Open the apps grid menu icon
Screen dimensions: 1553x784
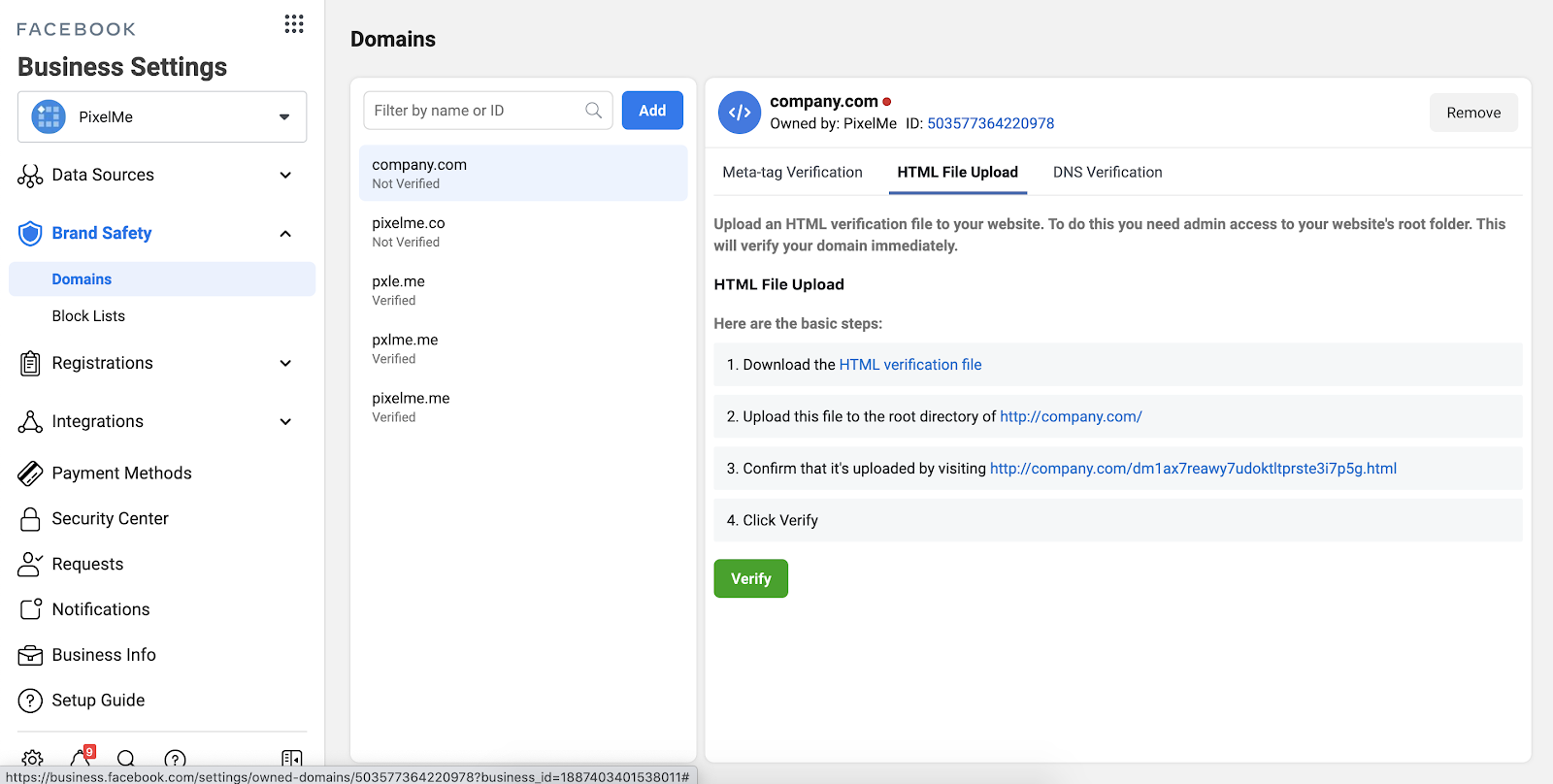(x=294, y=24)
